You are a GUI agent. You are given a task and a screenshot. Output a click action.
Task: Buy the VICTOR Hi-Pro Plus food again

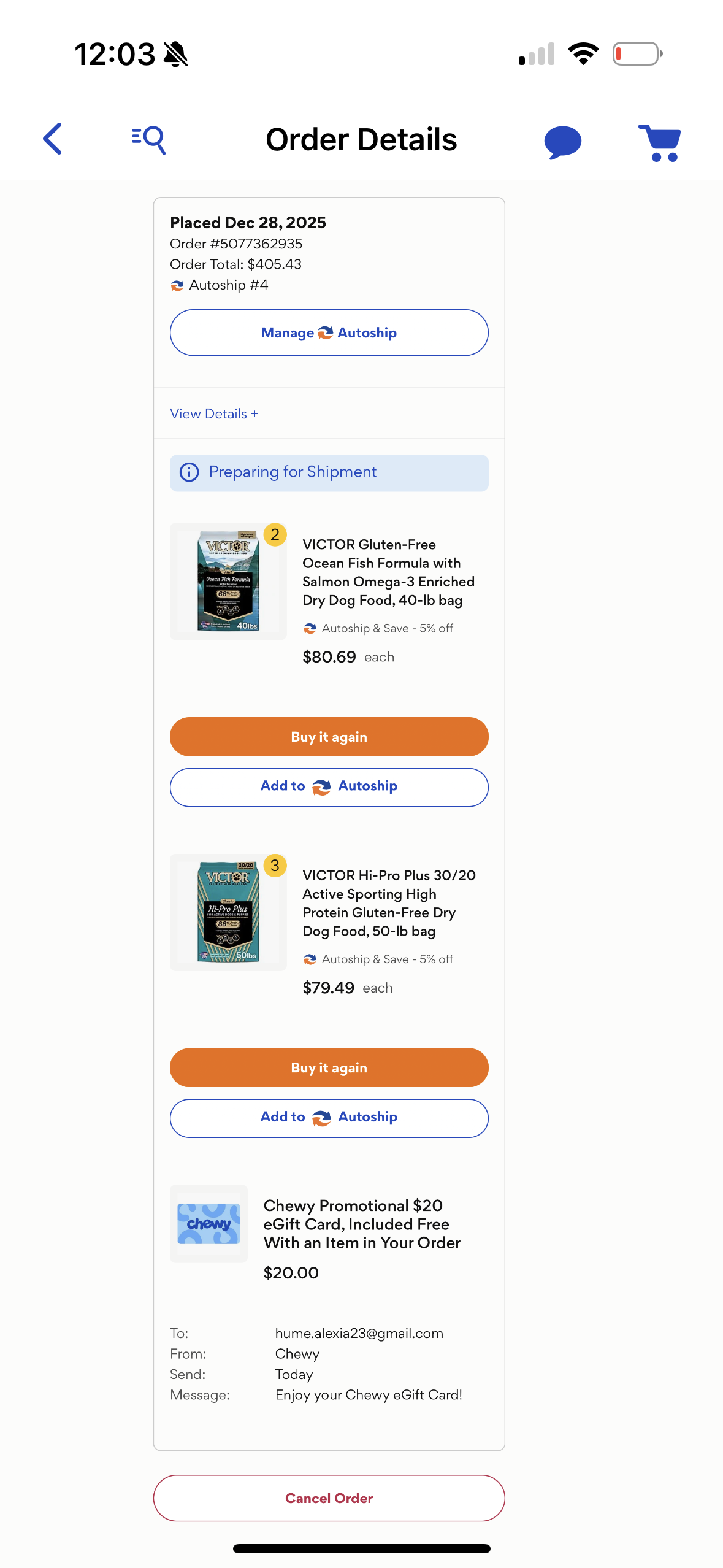(x=329, y=1067)
